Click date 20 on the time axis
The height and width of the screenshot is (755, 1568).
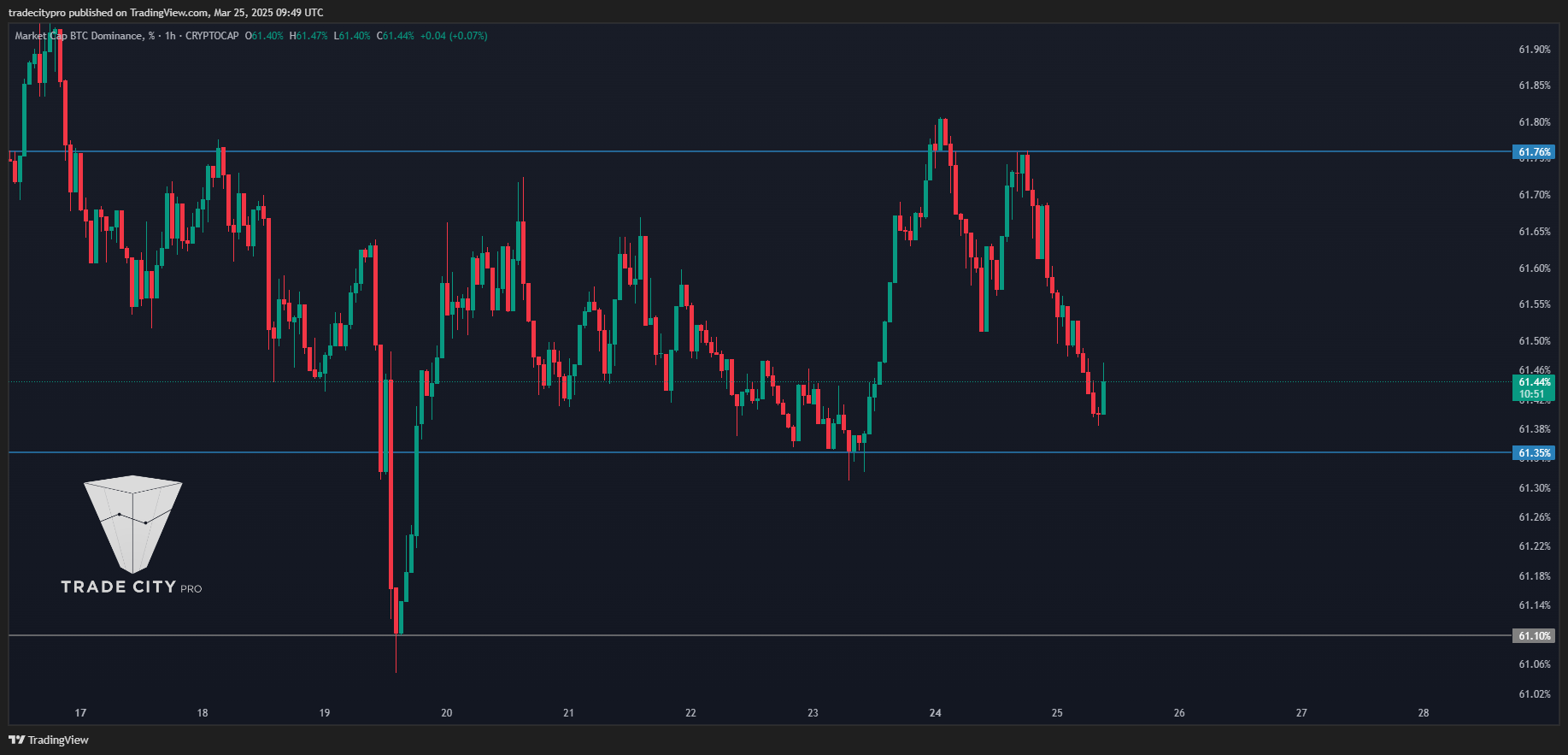click(x=447, y=713)
